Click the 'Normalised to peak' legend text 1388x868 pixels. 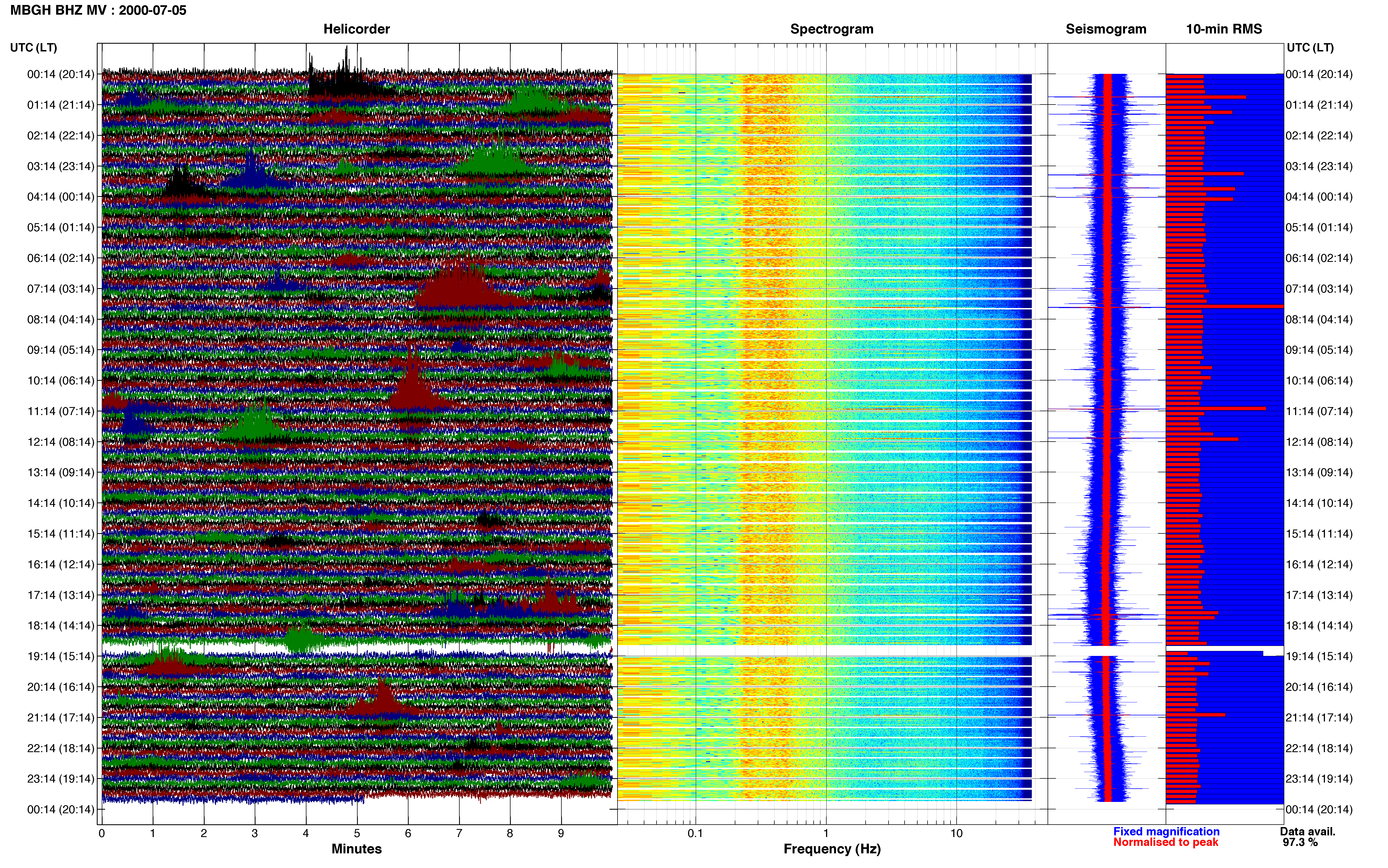tap(1165, 842)
